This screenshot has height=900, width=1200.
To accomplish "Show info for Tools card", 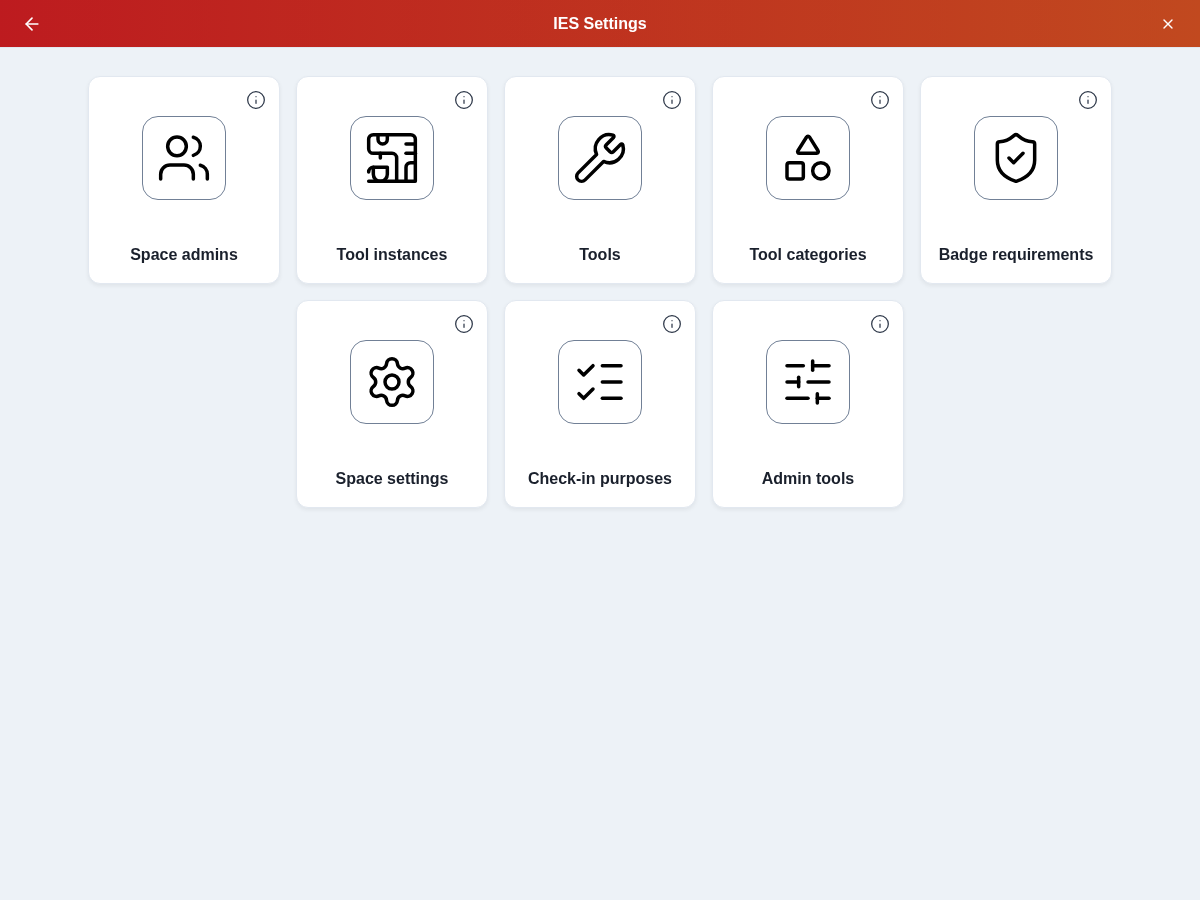I will tap(672, 100).
